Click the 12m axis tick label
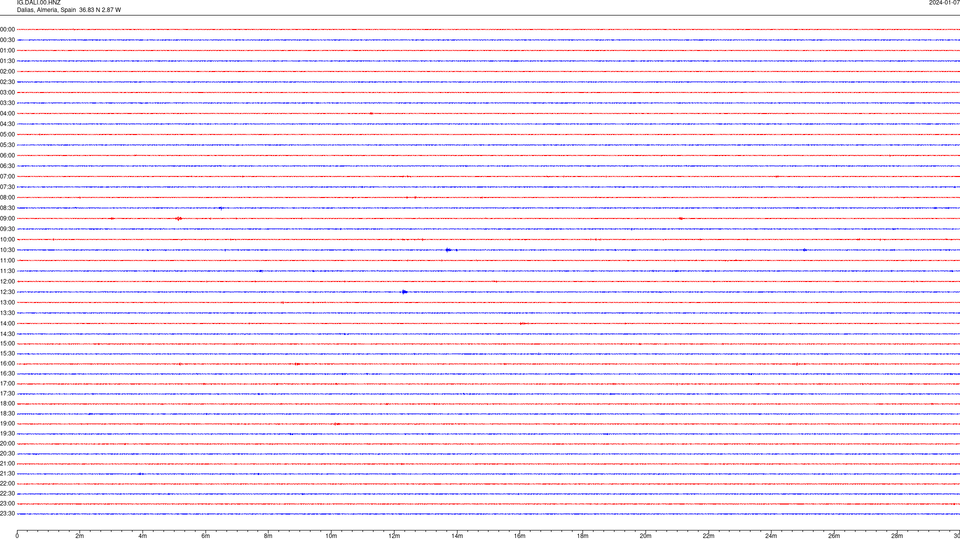This screenshot has height=540, width=960. click(394, 536)
